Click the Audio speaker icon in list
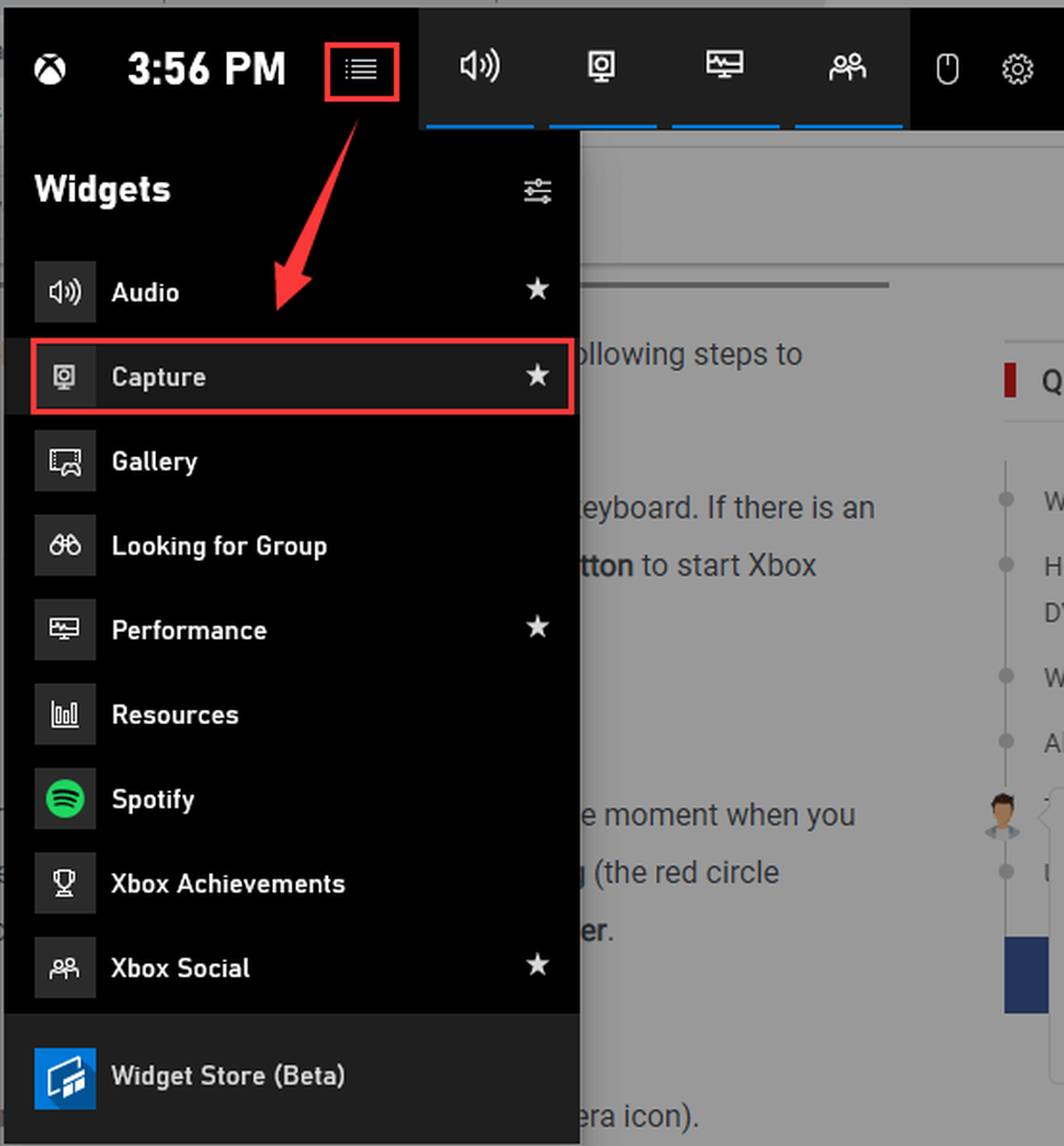This screenshot has height=1146, width=1064. click(x=65, y=292)
